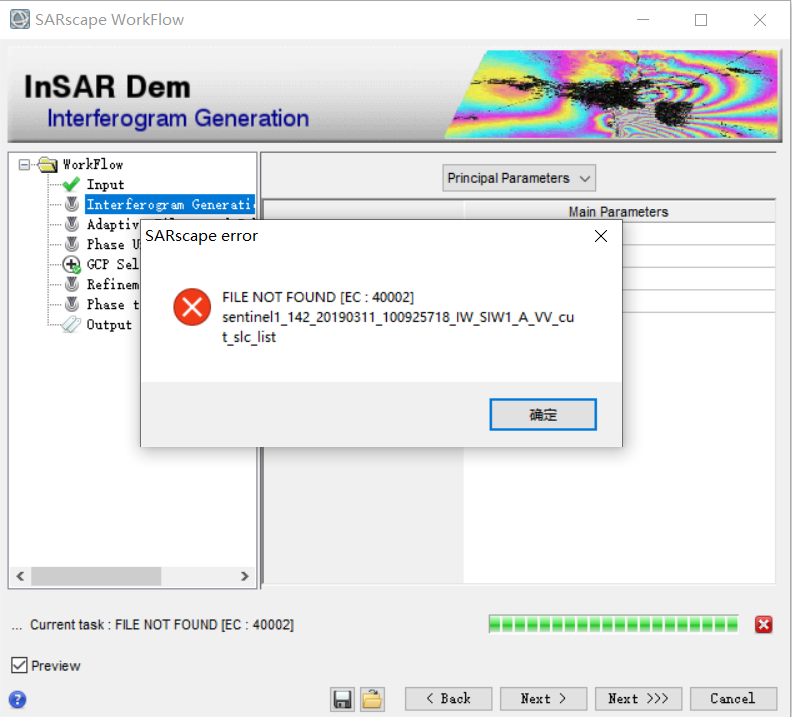Click the Output step tag icon
The width and height of the screenshot is (792, 717).
point(71,324)
